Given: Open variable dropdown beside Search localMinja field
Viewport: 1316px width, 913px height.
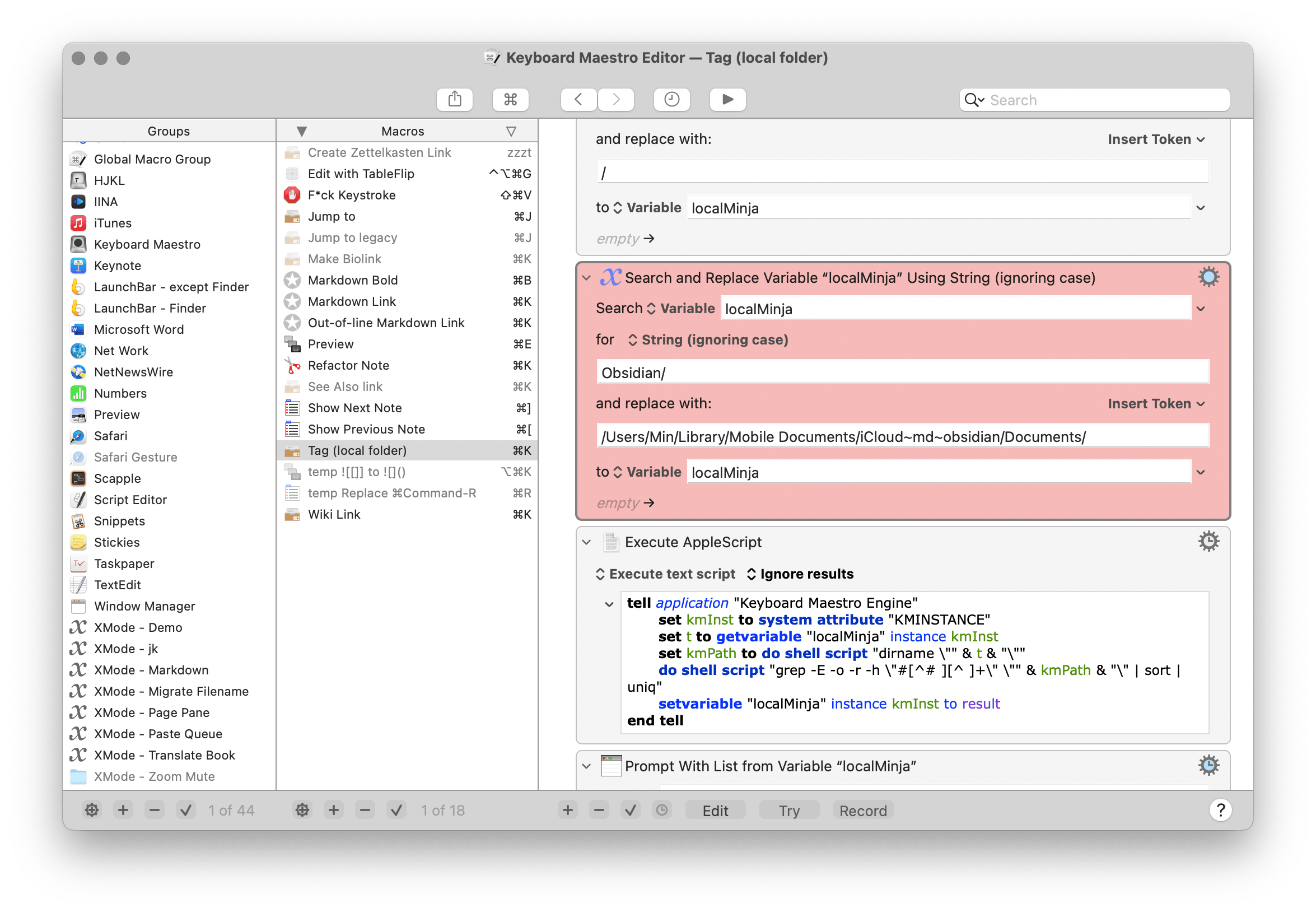Looking at the screenshot, I should point(1201,309).
